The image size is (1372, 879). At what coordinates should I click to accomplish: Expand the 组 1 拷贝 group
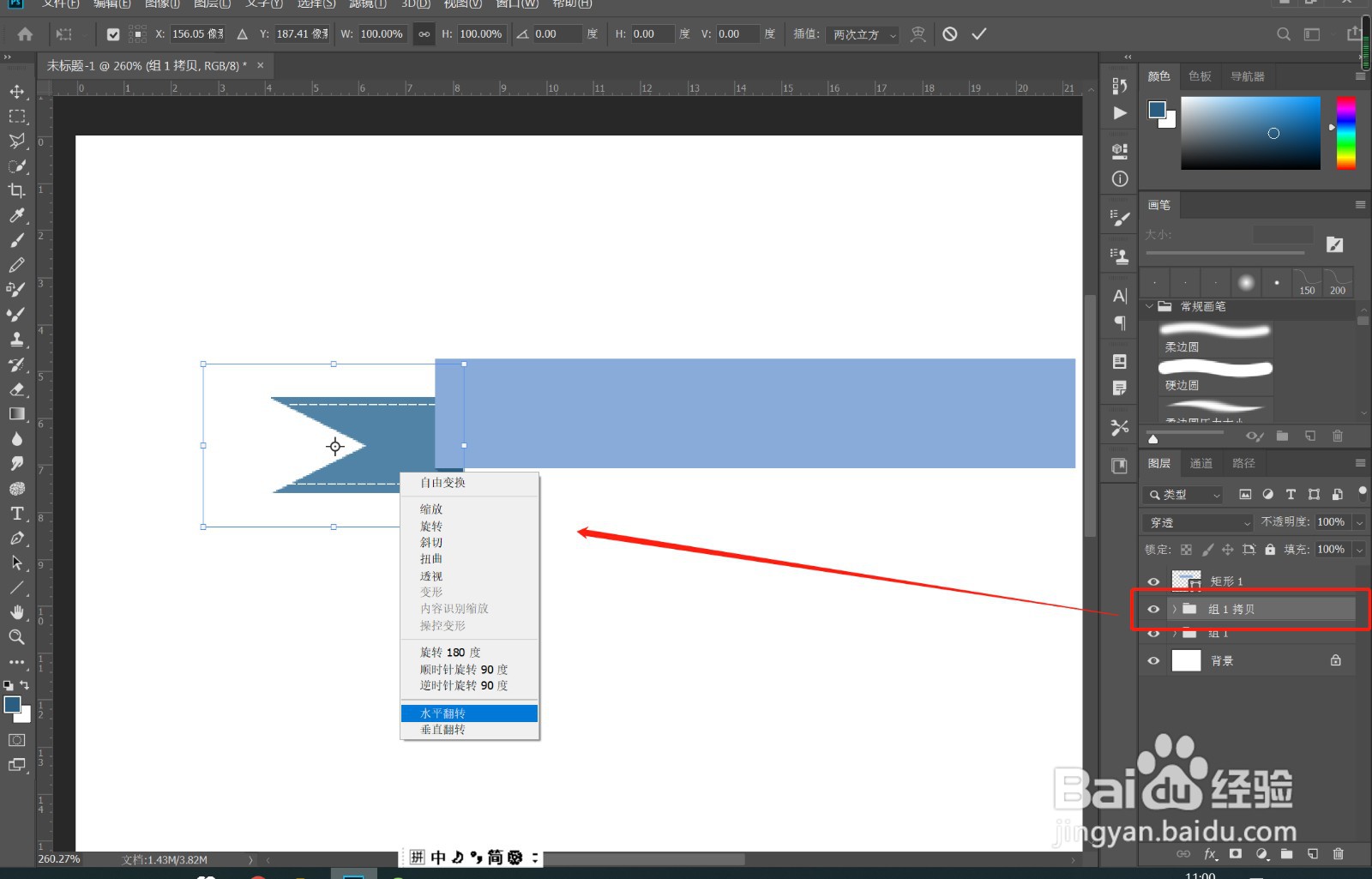click(1175, 609)
